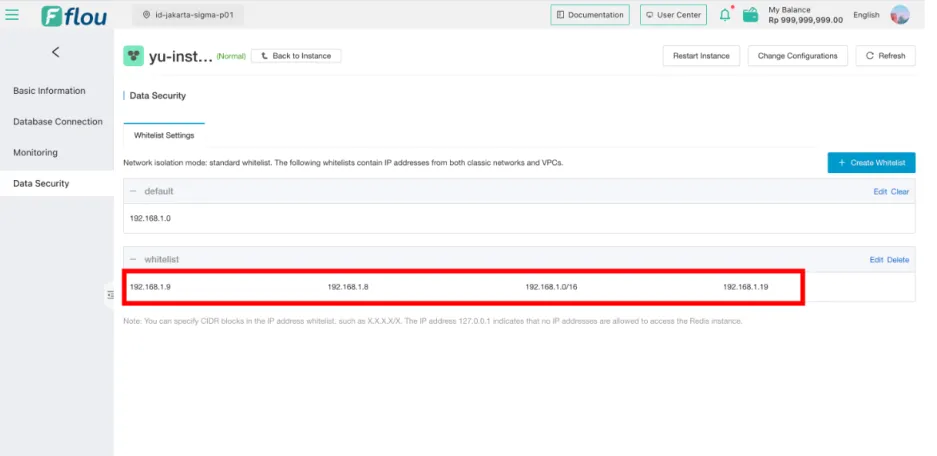This screenshot has height=456, width=937.
Task: Click IP 192.168.1.8
Action: (348, 287)
